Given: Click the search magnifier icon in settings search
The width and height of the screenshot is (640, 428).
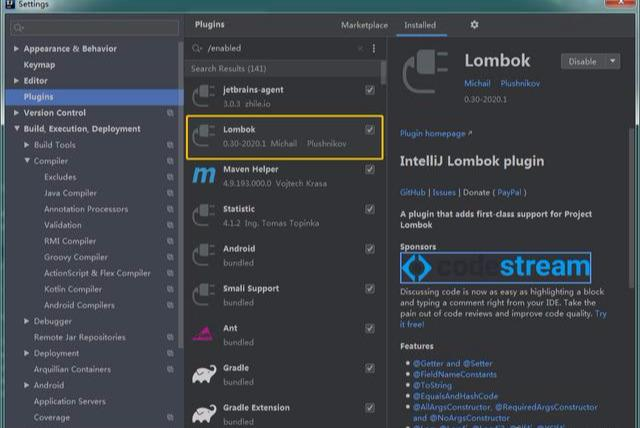Looking at the screenshot, I should pos(18,28).
